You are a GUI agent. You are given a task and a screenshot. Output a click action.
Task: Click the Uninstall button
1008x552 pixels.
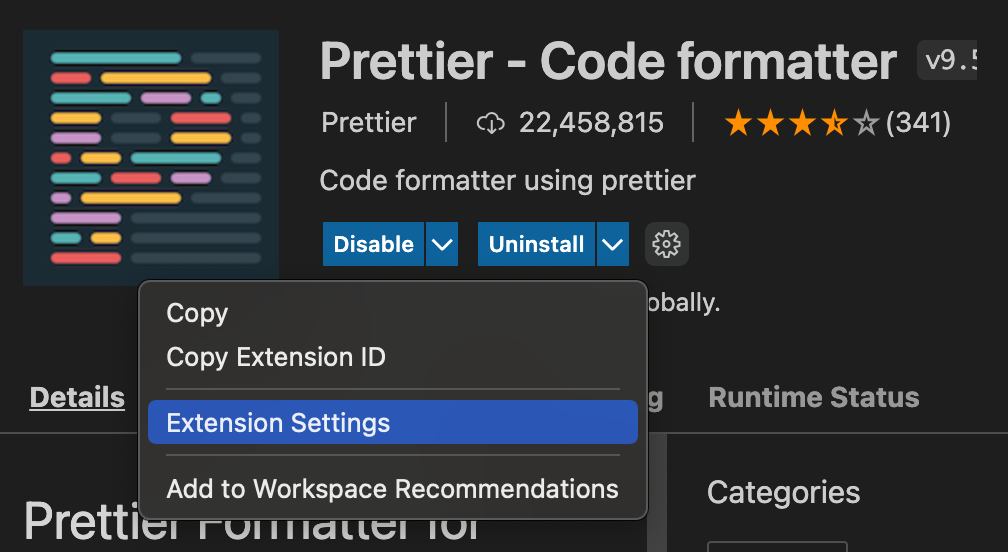536,244
